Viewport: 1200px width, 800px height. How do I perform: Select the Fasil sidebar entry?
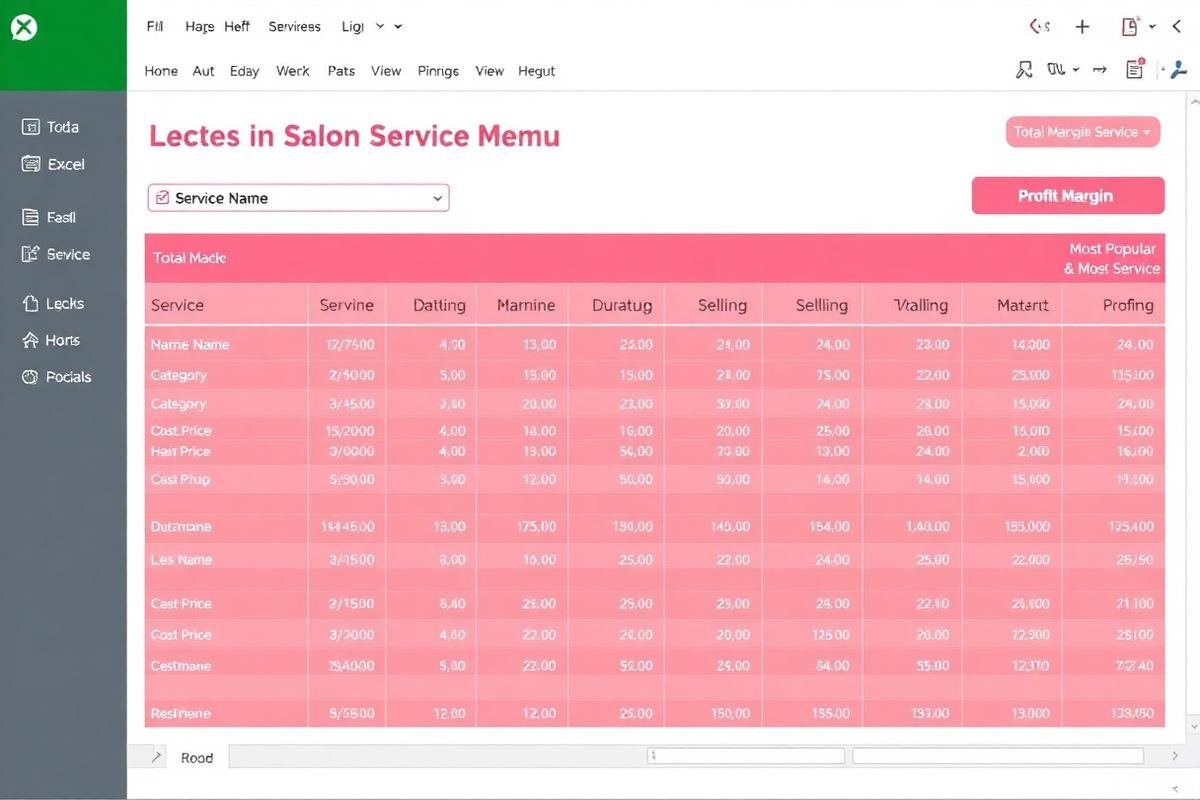click(x=48, y=217)
